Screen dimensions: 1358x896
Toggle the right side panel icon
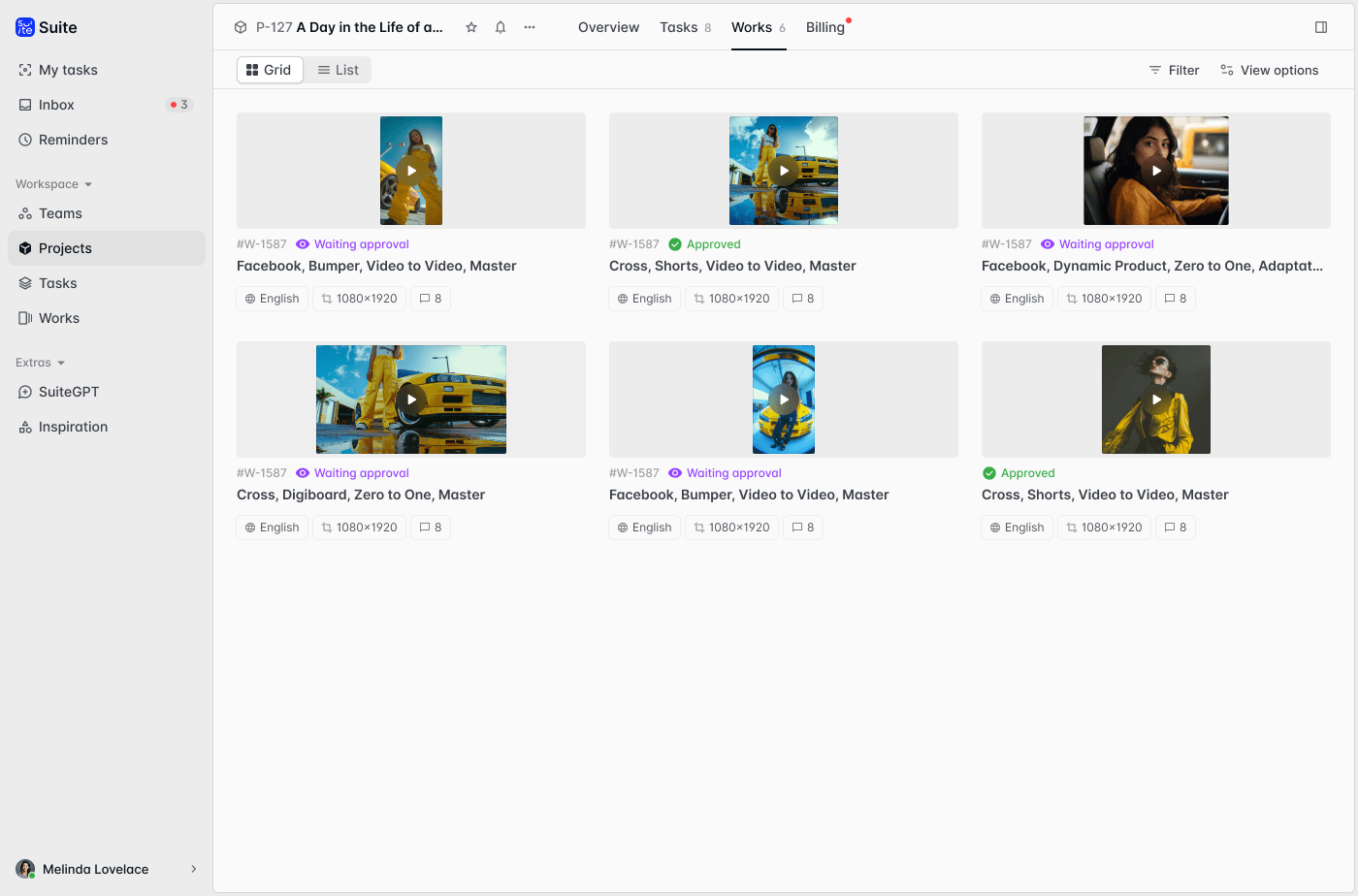[x=1321, y=27]
